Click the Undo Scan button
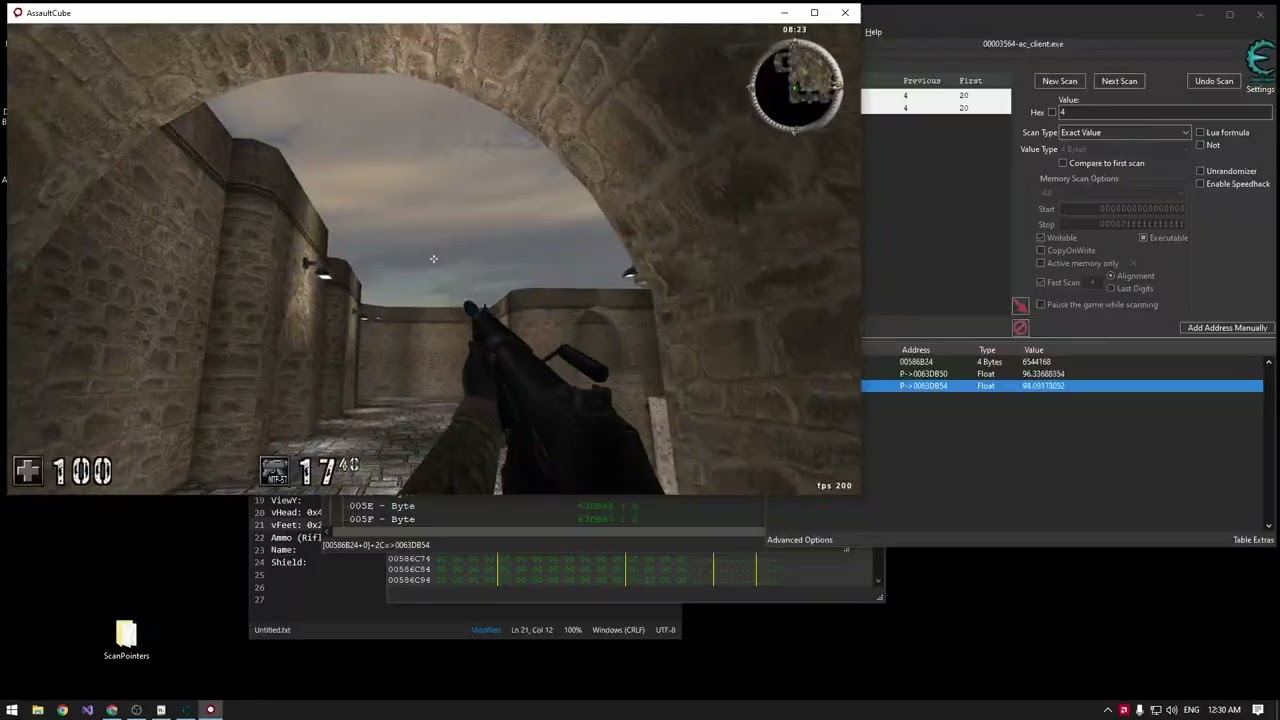The width and height of the screenshot is (1280, 720). point(1214,81)
